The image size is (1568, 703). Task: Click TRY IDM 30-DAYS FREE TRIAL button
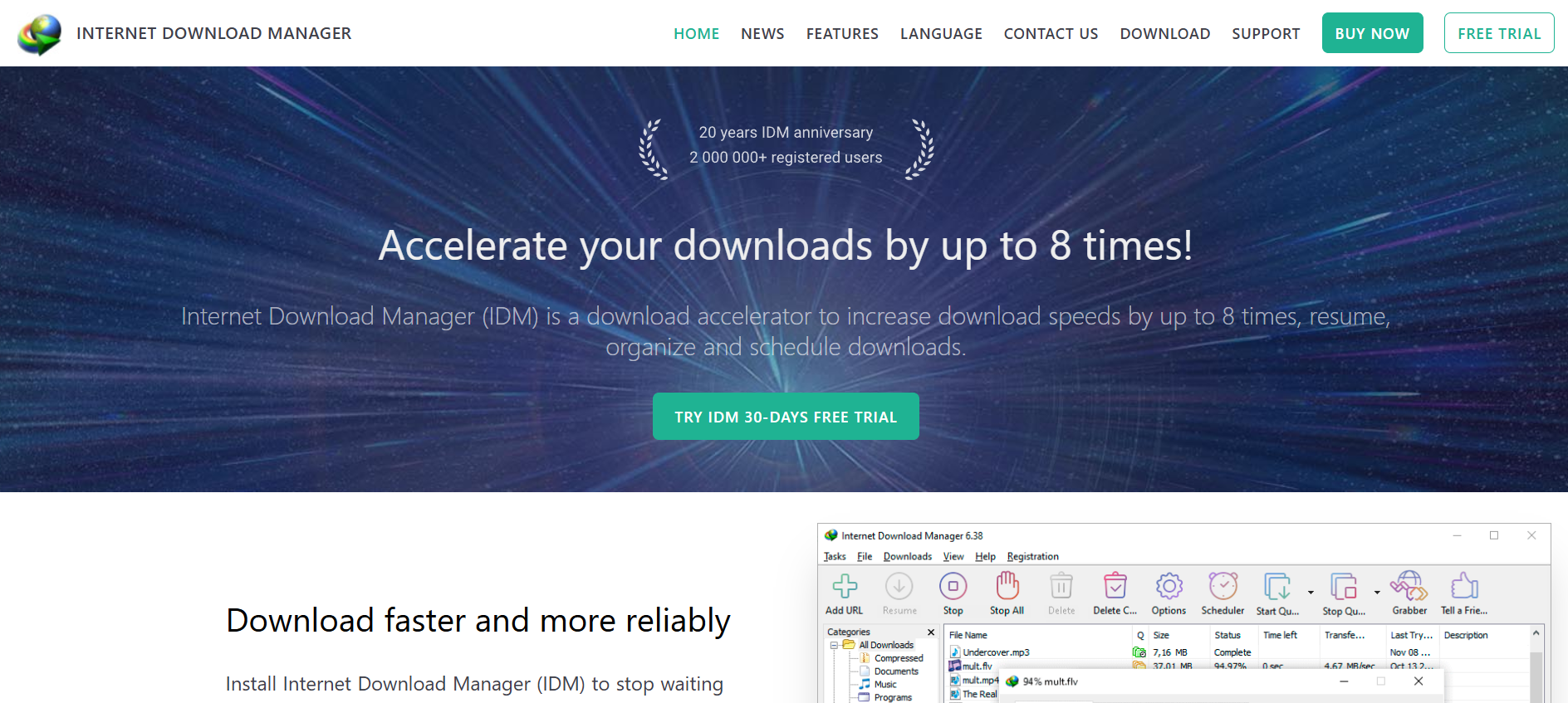tap(786, 417)
